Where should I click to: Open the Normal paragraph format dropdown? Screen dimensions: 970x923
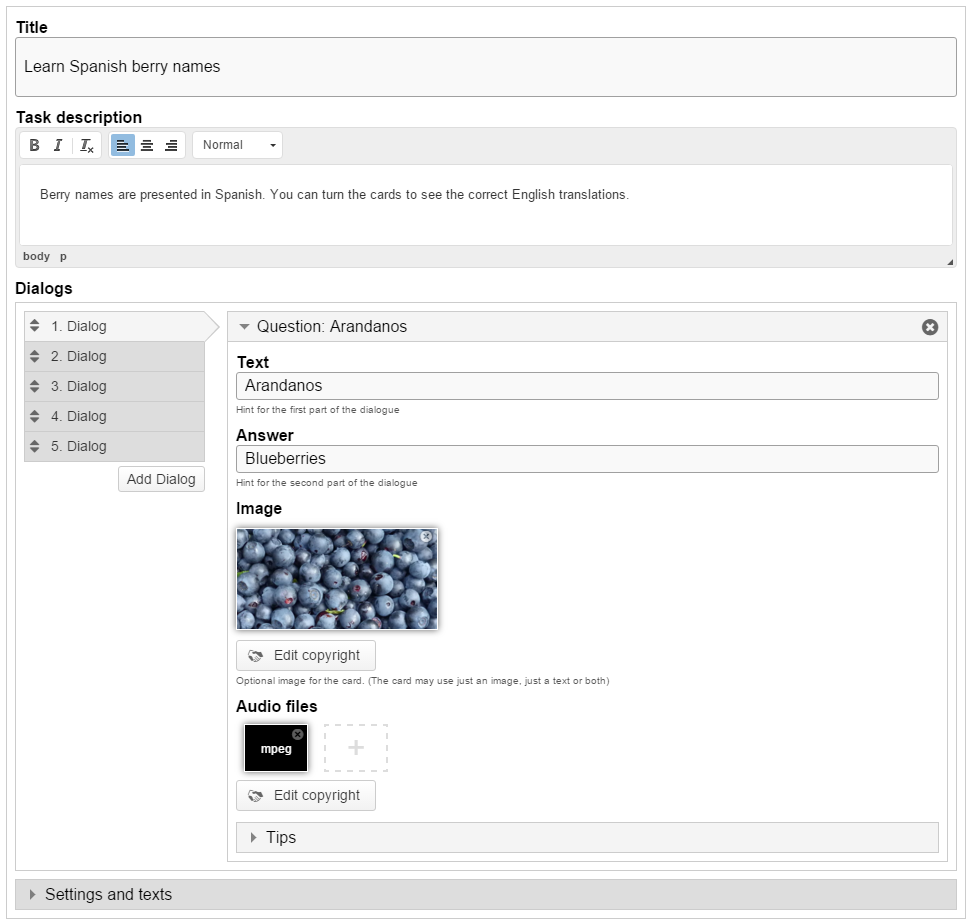tap(238, 145)
